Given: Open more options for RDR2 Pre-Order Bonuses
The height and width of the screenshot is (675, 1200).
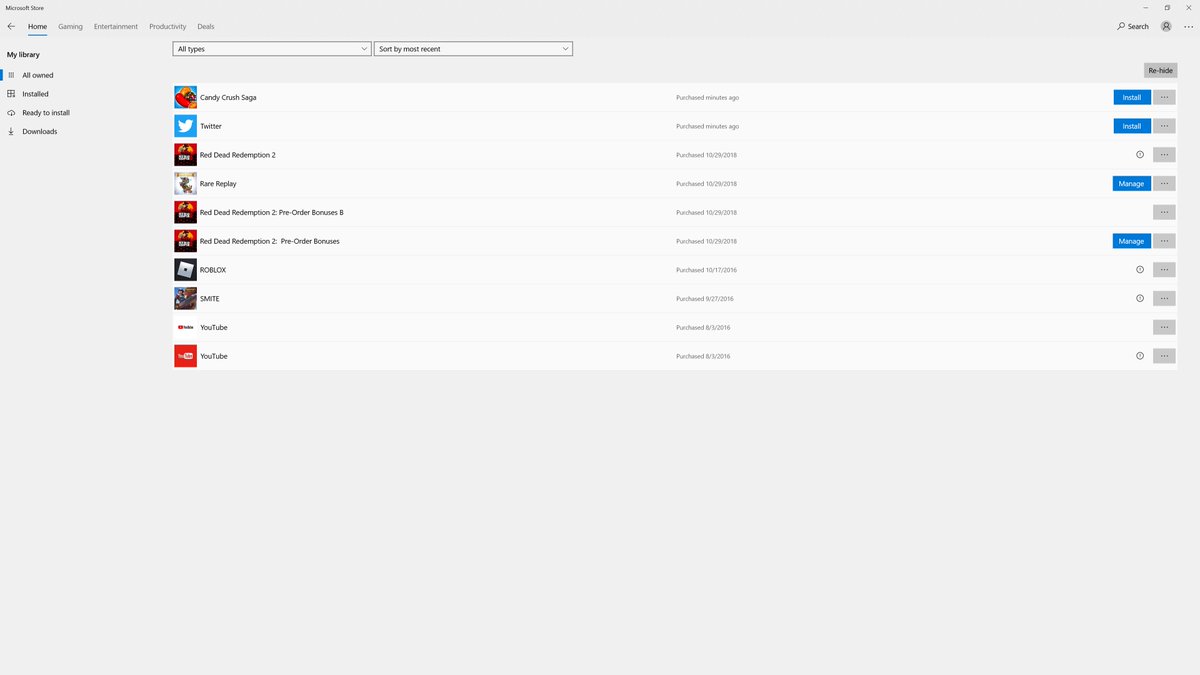Looking at the screenshot, I should tap(1164, 241).
